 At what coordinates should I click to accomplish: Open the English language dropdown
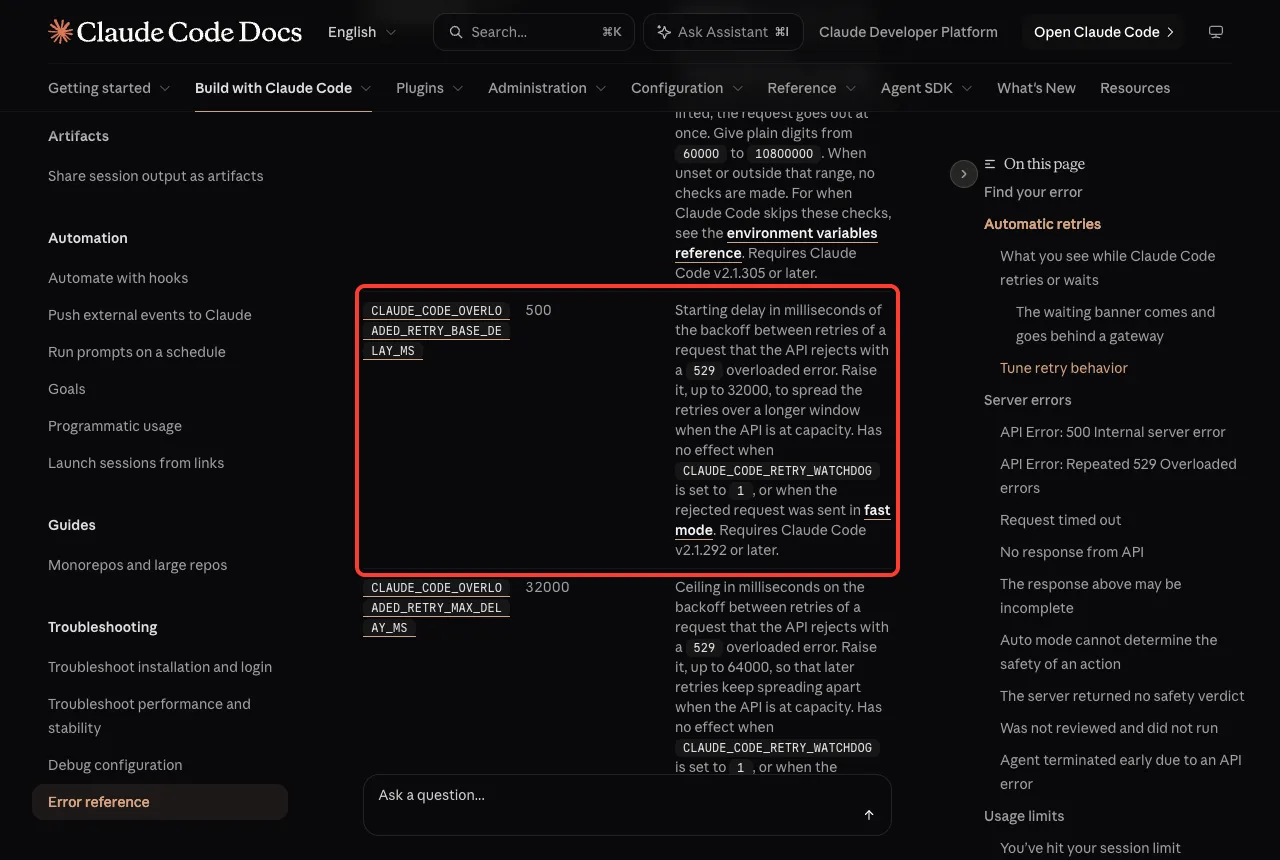tap(362, 32)
